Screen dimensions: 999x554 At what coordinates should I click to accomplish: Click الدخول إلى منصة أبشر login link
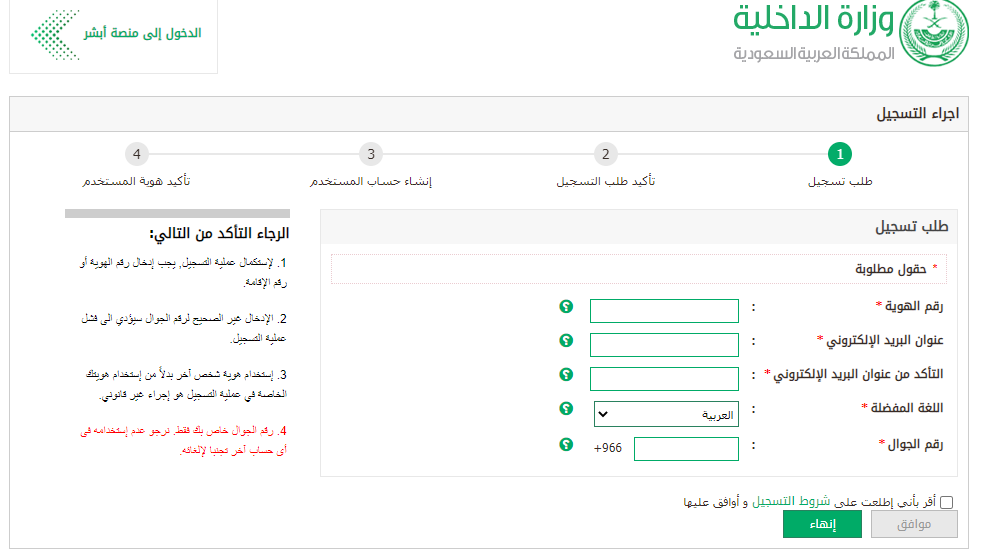(x=142, y=32)
